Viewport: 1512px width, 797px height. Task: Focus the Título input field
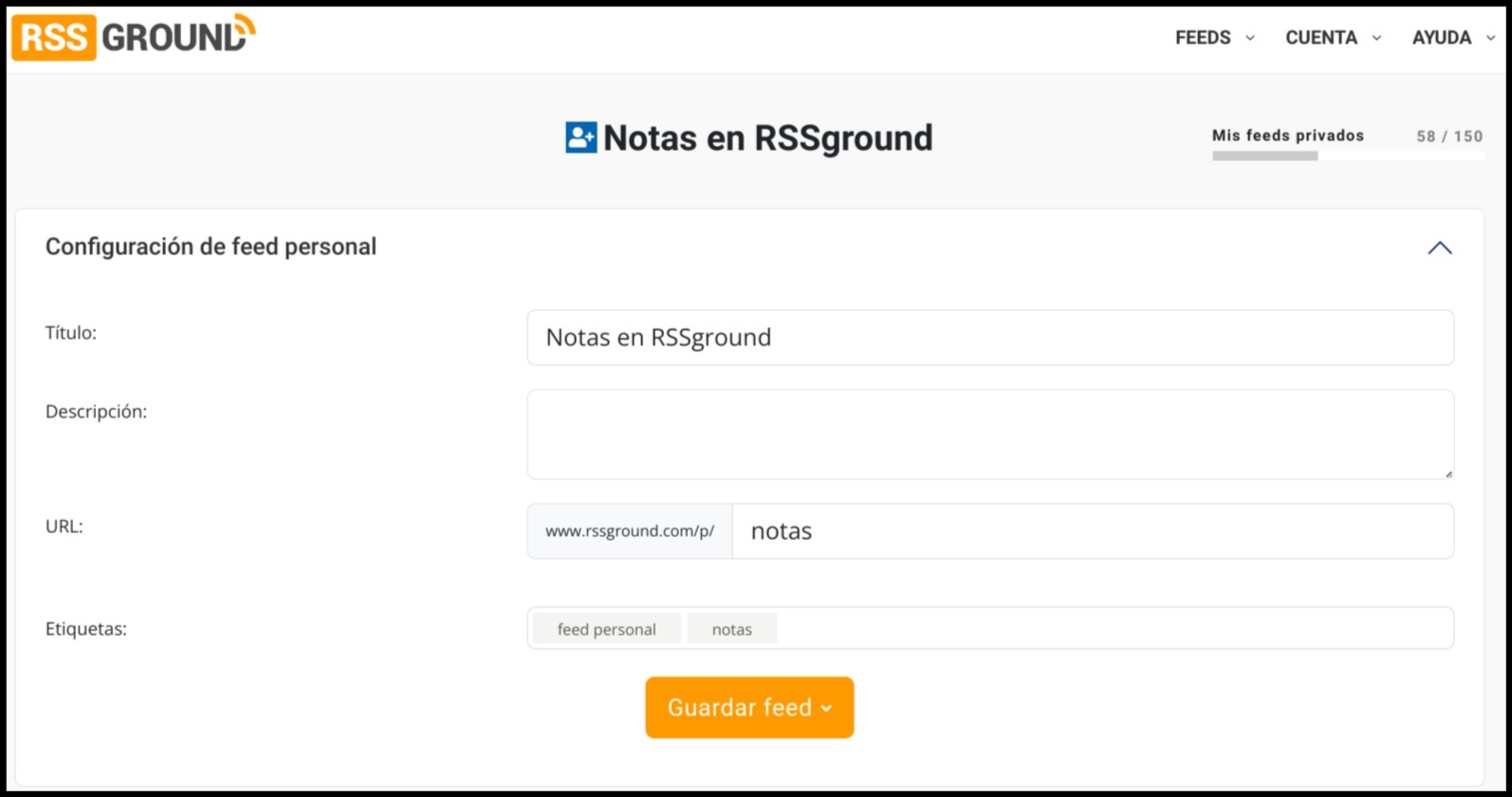pyautogui.click(x=989, y=338)
